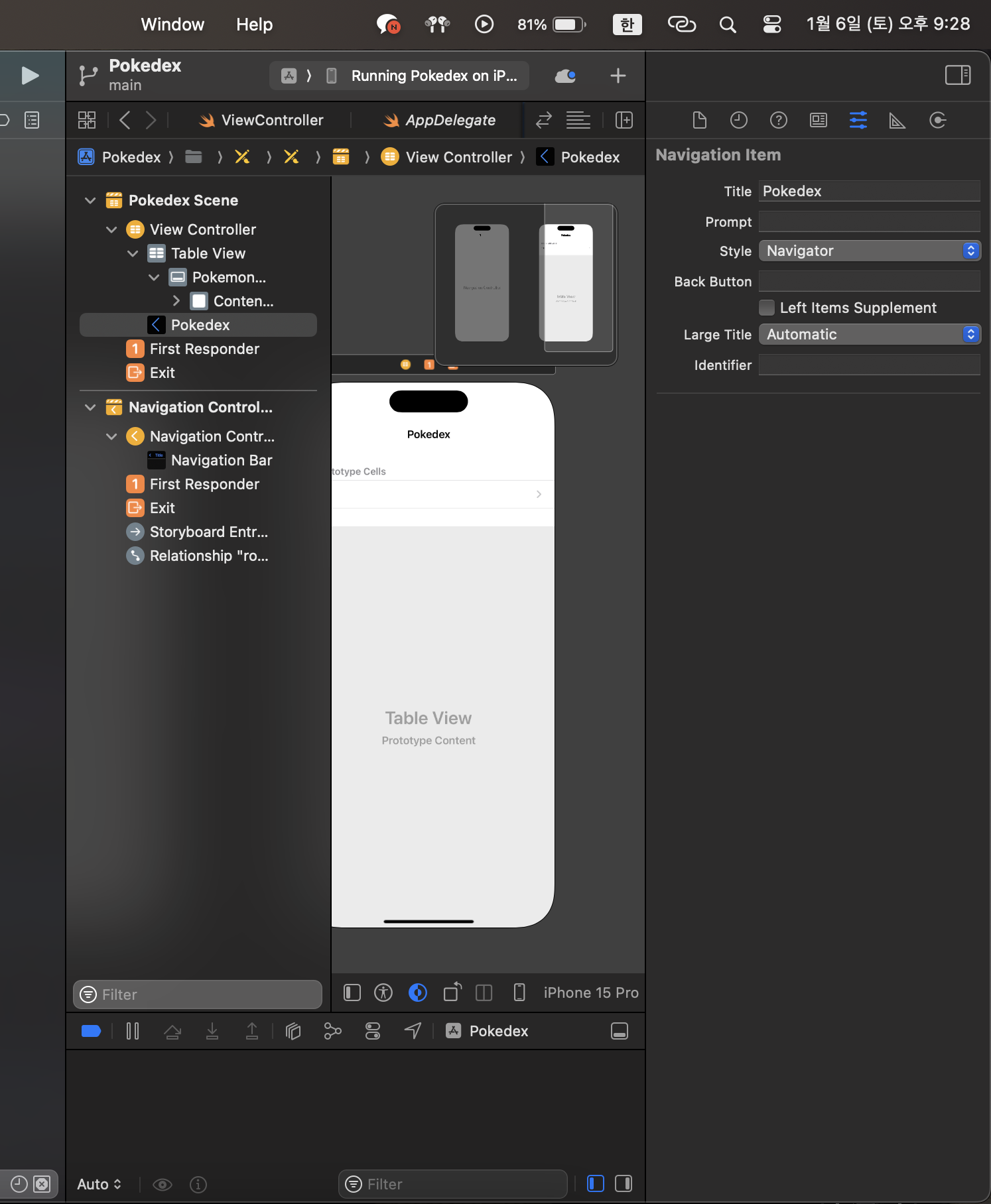Open the cloud status icon in the toolbar
The height and width of the screenshot is (1204, 991).
[x=565, y=76]
